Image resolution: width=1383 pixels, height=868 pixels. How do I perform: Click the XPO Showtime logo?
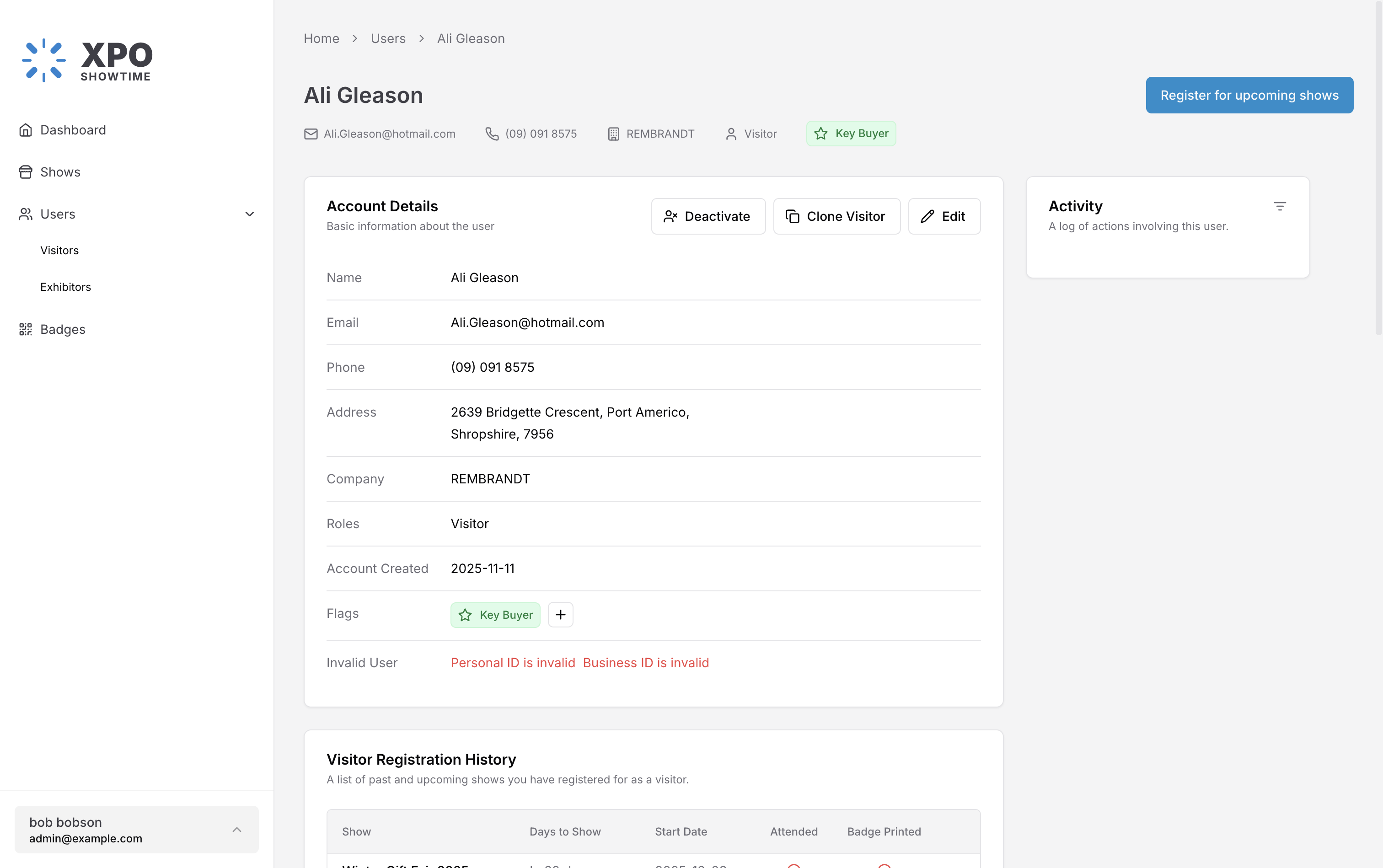(x=87, y=60)
